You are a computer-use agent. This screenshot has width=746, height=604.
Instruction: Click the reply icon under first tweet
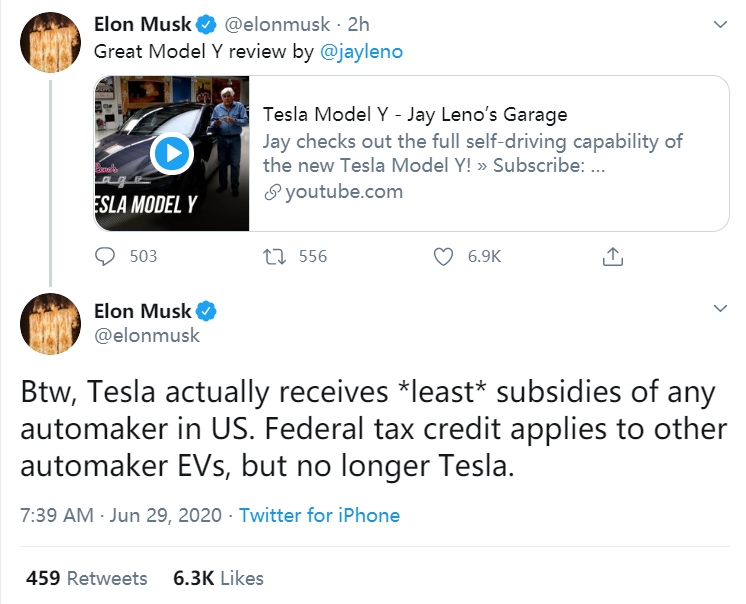[x=106, y=257]
